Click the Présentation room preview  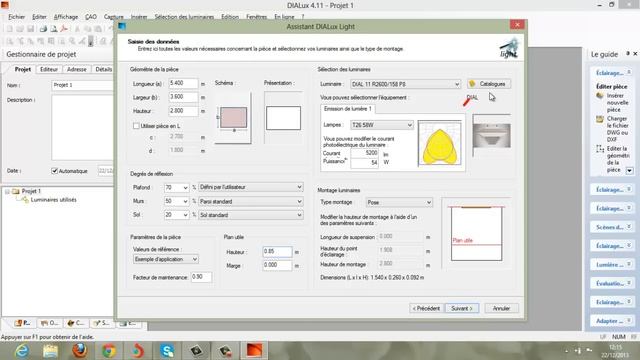pos(283,118)
